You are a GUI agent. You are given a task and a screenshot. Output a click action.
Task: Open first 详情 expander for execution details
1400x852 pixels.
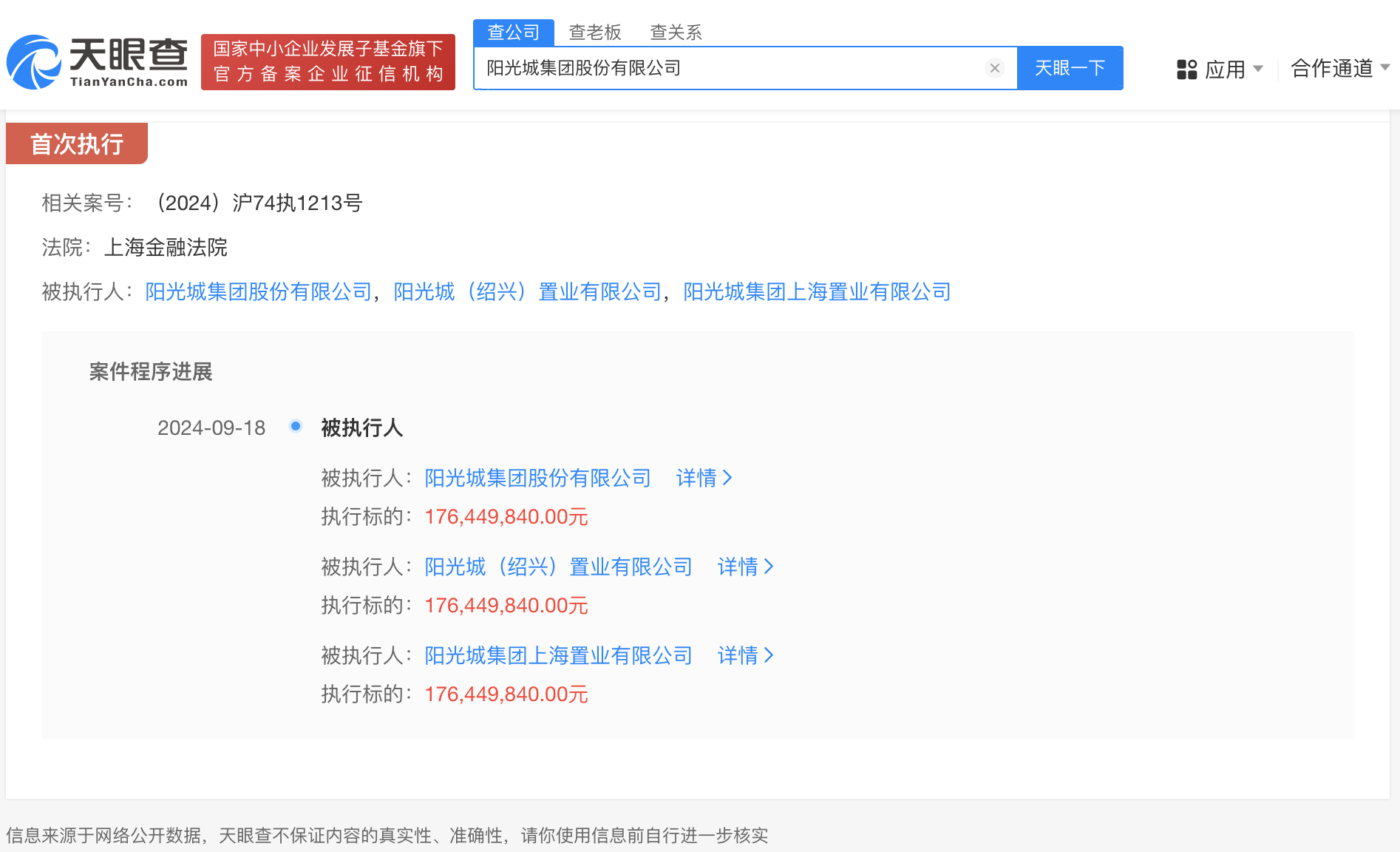[699, 479]
